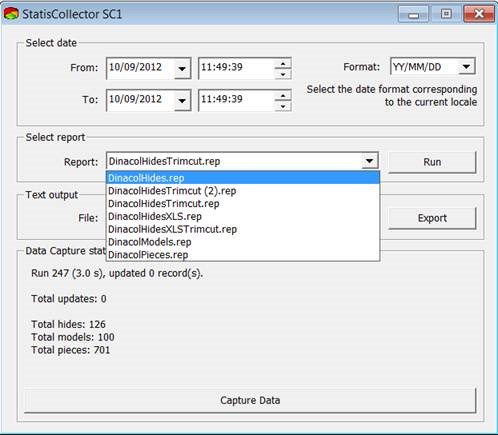Open the From date calendar dropdown
Screen dimensions: 498x435
[x=182, y=68]
